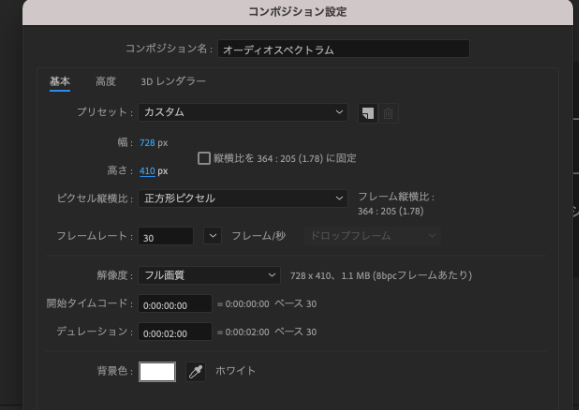This screenshot has width=579, height=410.
Task: Click the 開始タイムコード field
Action: point(175,304)
